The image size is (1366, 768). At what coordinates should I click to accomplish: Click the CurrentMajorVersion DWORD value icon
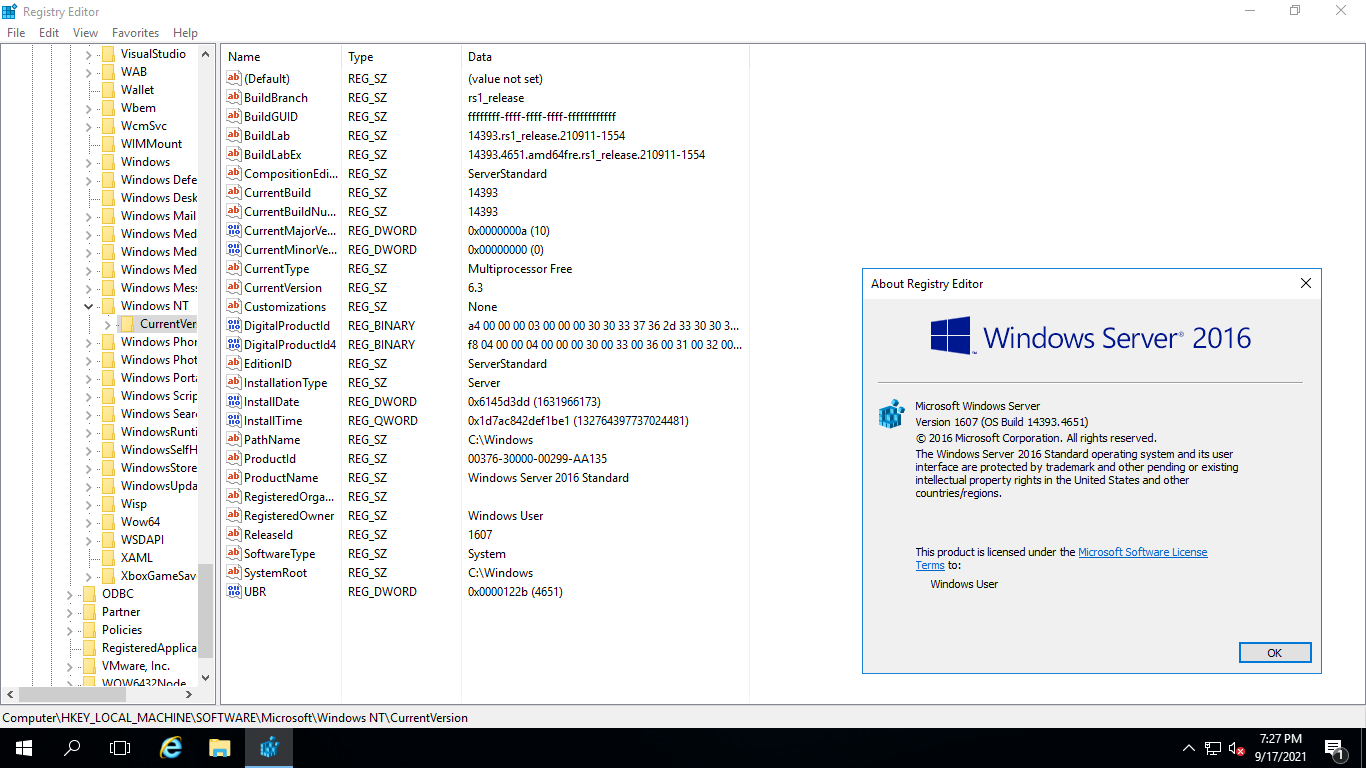tap(234, 231)
